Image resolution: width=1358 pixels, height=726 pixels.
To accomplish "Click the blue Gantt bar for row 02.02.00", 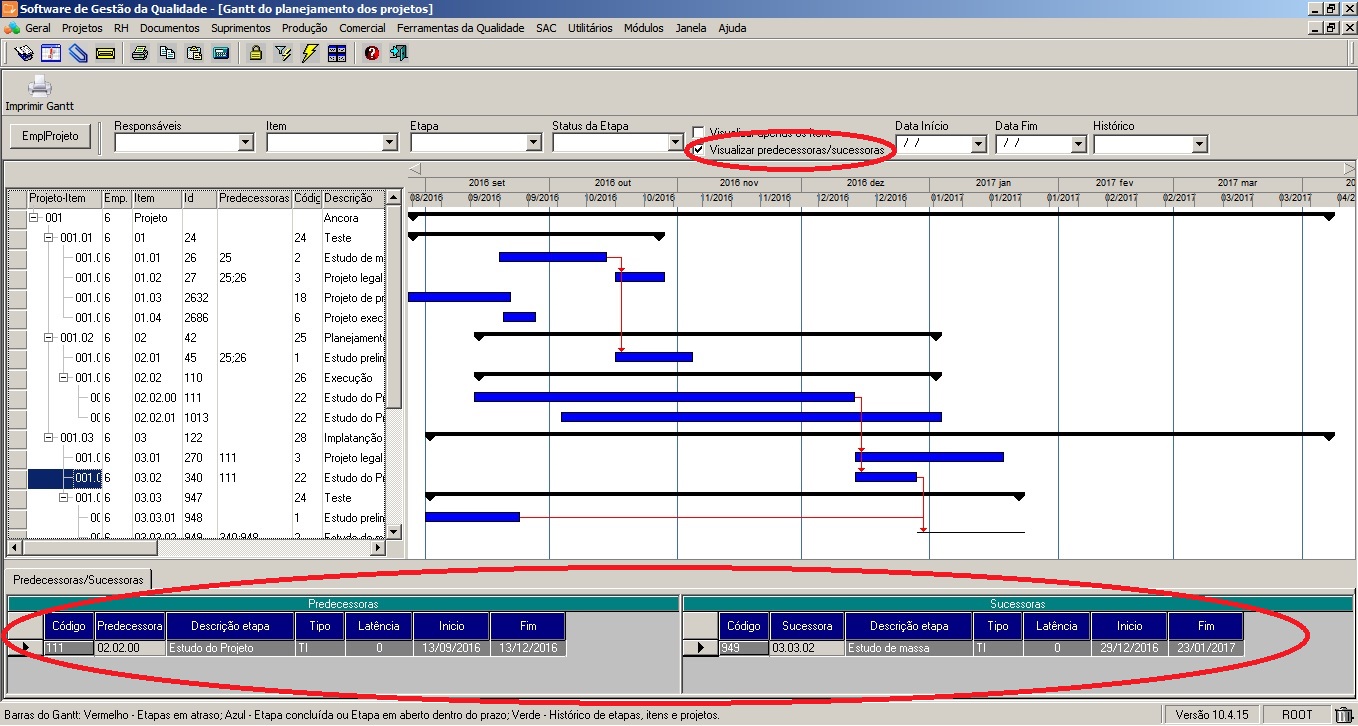I will (664, 397).
